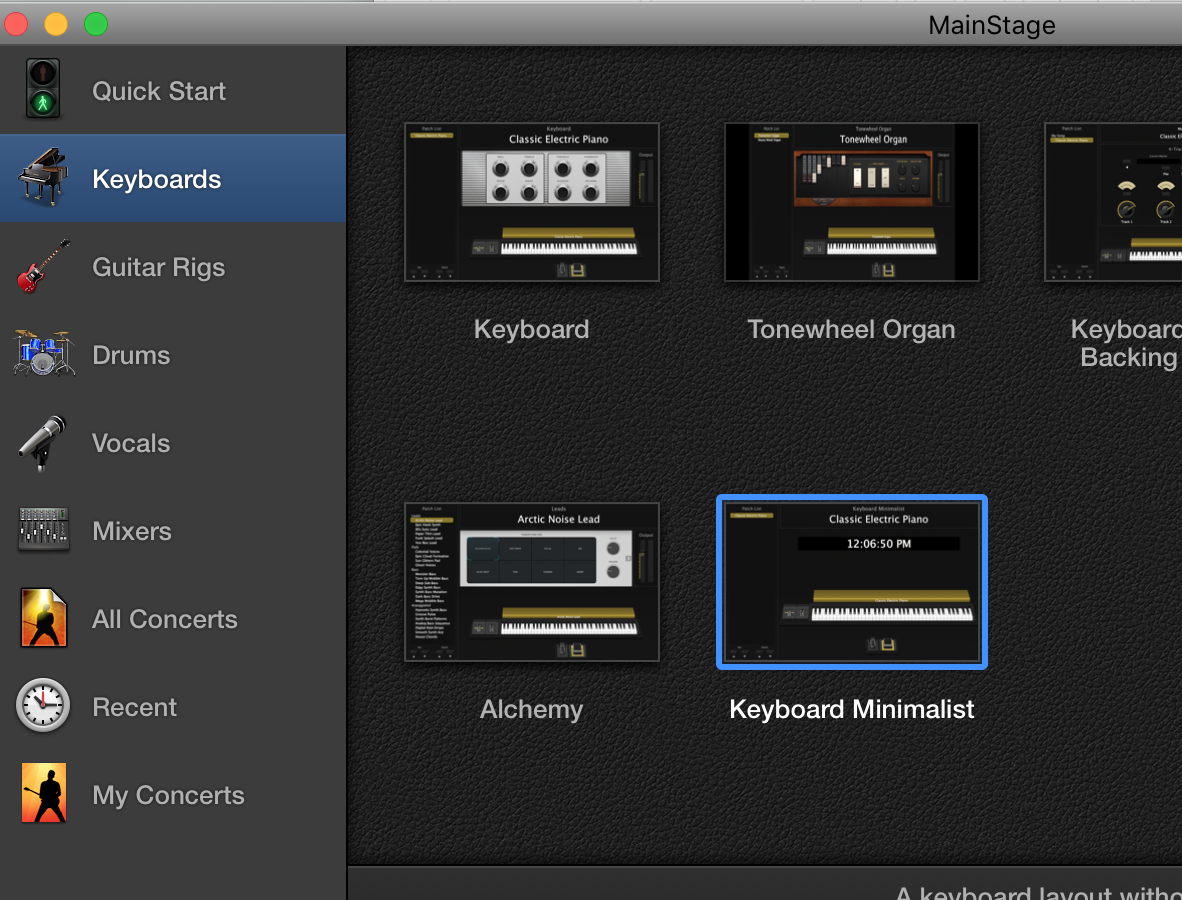
Task: Open the Drums category
Action: (173, 354)
